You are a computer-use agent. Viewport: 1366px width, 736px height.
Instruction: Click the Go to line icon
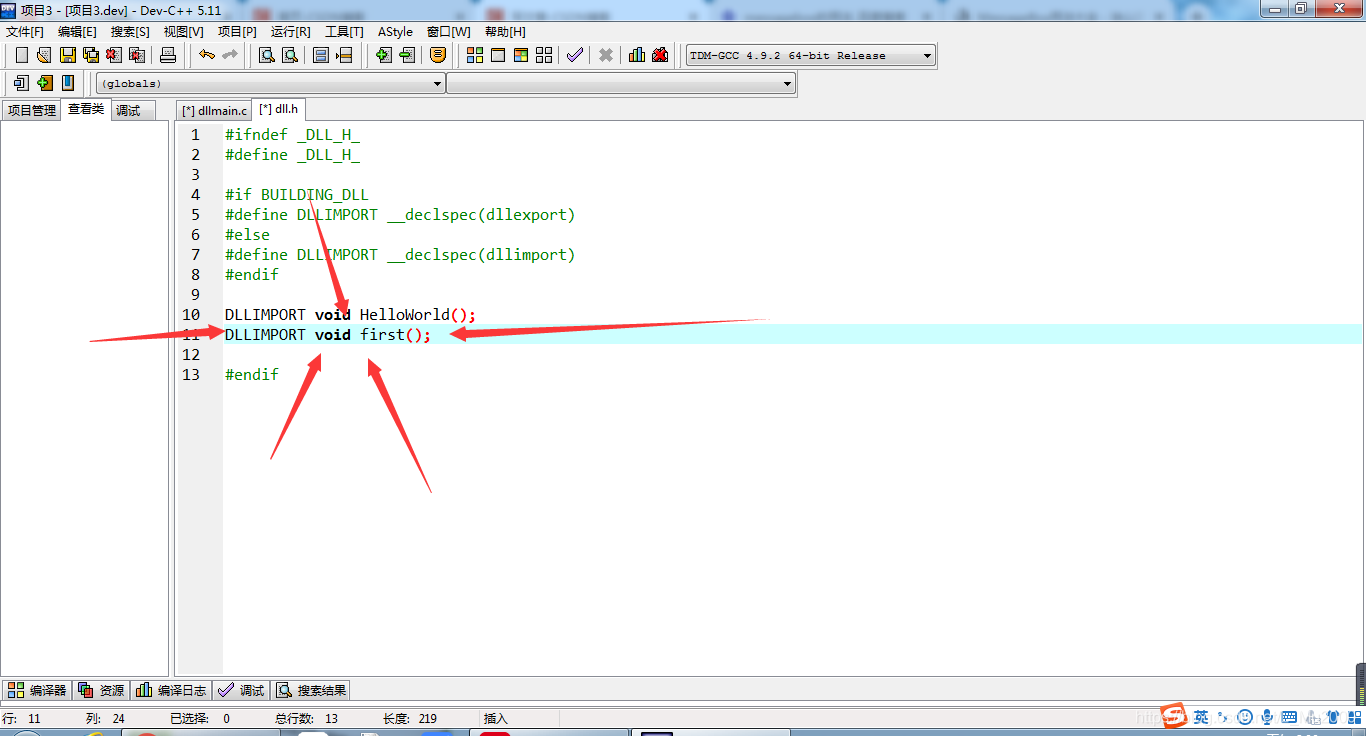click(x=344, y=55)
